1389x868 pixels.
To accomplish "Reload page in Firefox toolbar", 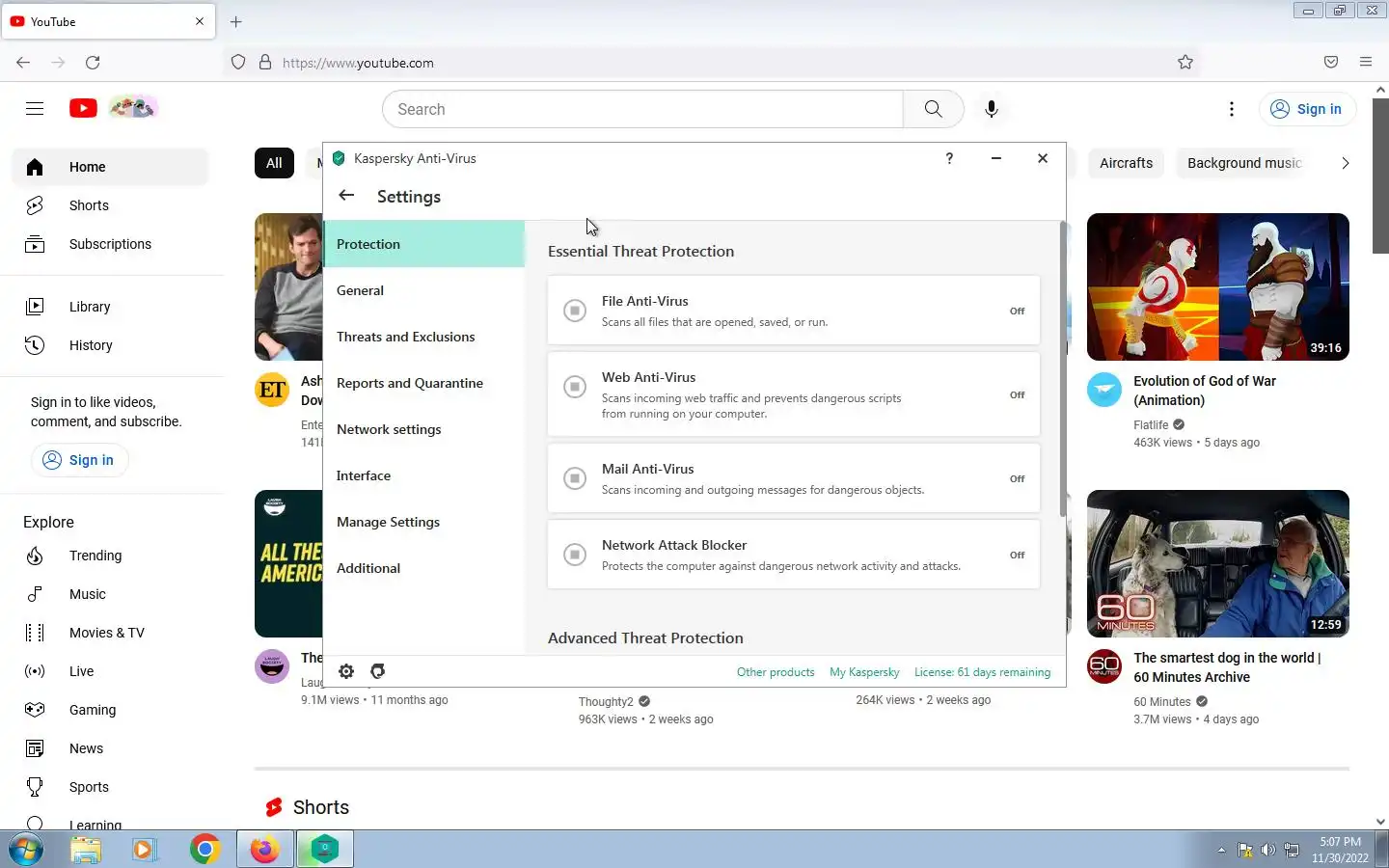I will (93, 63).
